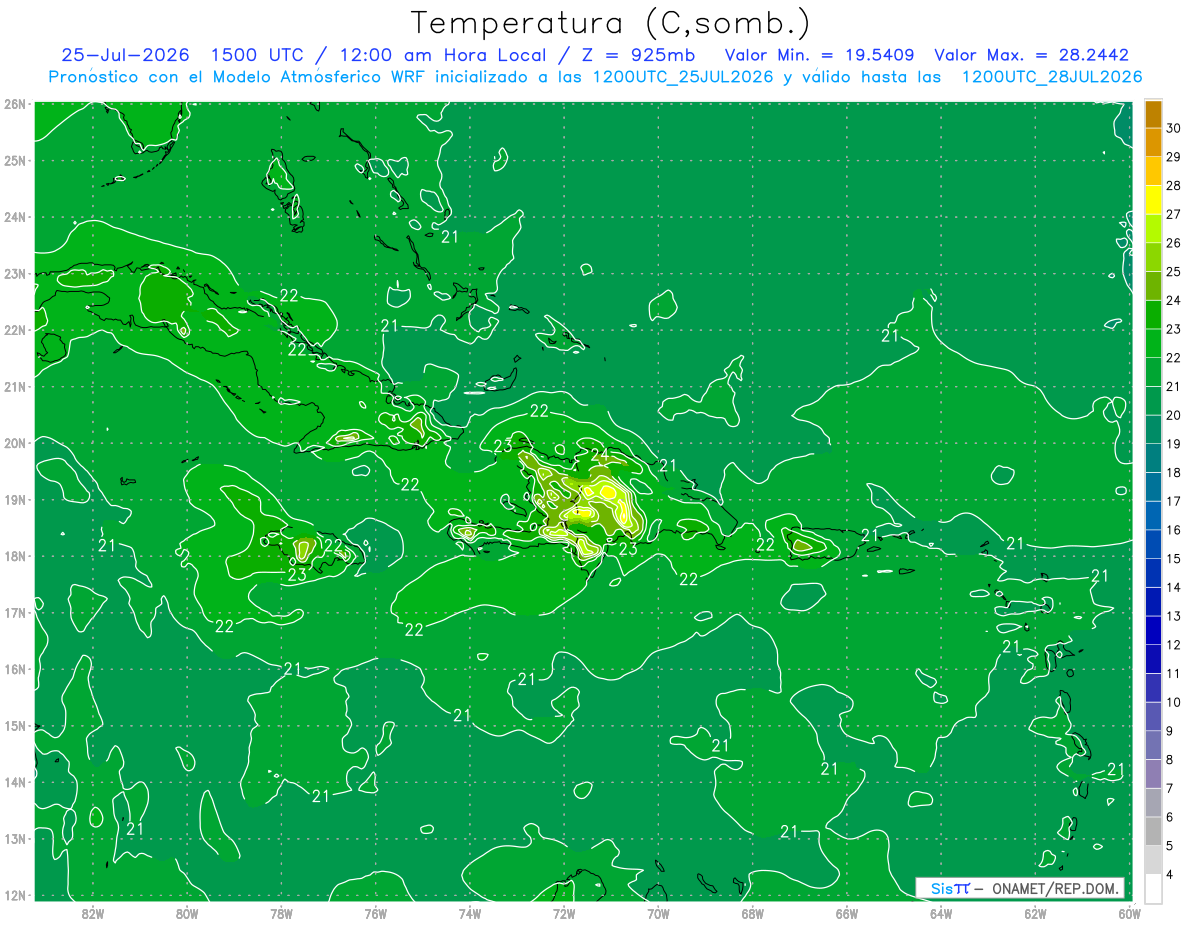Click the '60W' longitude label
The image size is (1200, 927).
click(x=1128, y=913)
